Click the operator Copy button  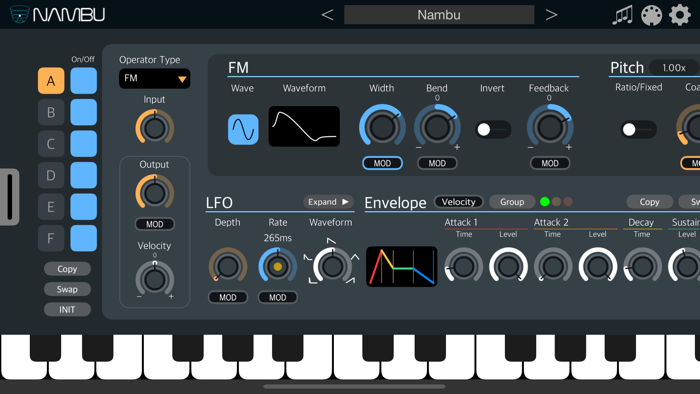tap(67, 269)
